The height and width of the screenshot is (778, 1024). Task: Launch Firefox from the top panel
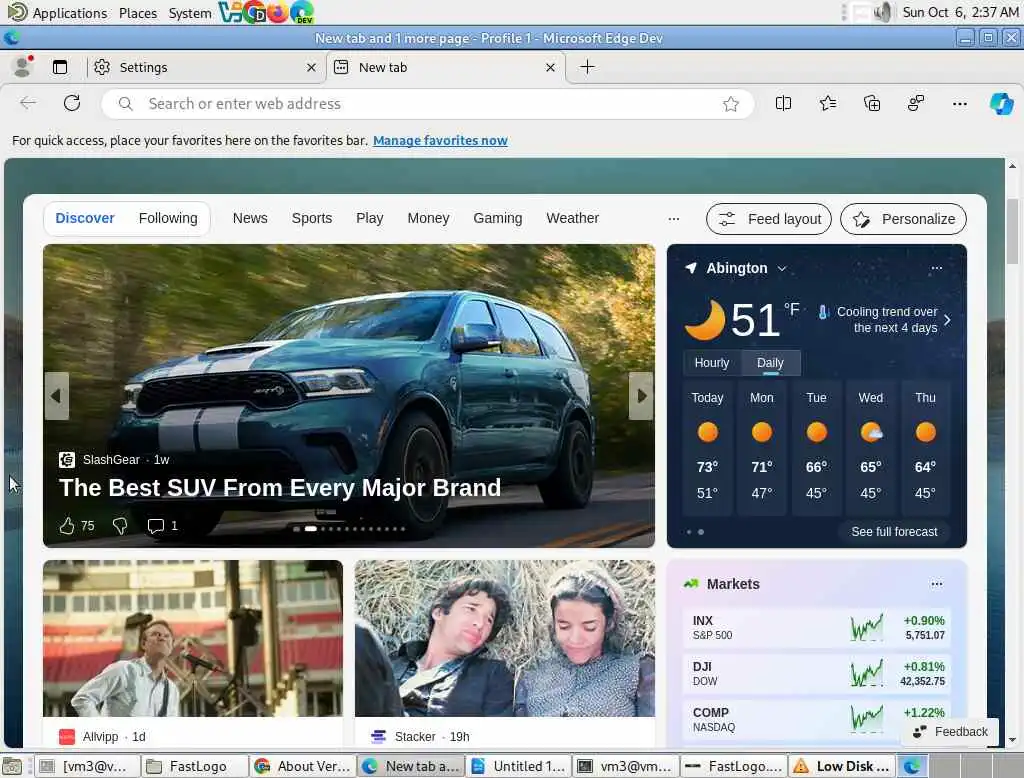278,12
